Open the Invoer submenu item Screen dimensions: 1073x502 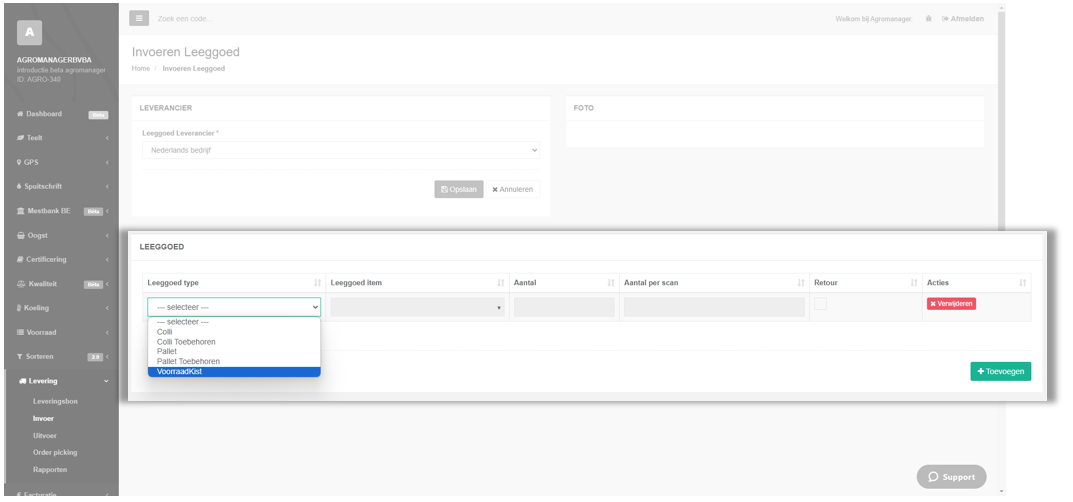(43, 419)
